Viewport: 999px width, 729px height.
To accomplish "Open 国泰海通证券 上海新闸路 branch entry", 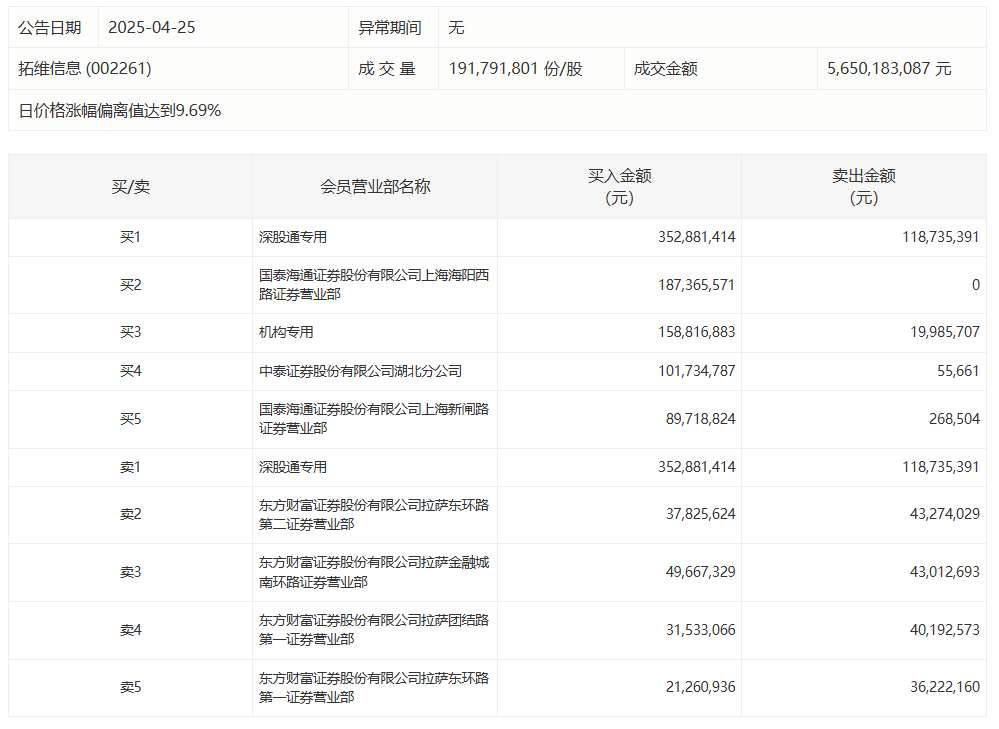I will coord(373,419).
